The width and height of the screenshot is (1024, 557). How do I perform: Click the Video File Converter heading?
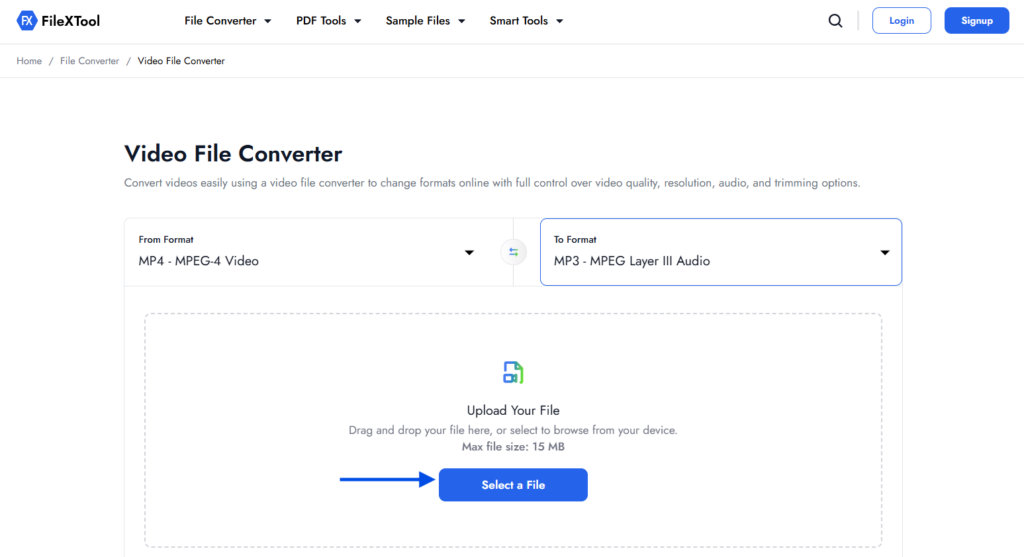[x=233, y=153]
